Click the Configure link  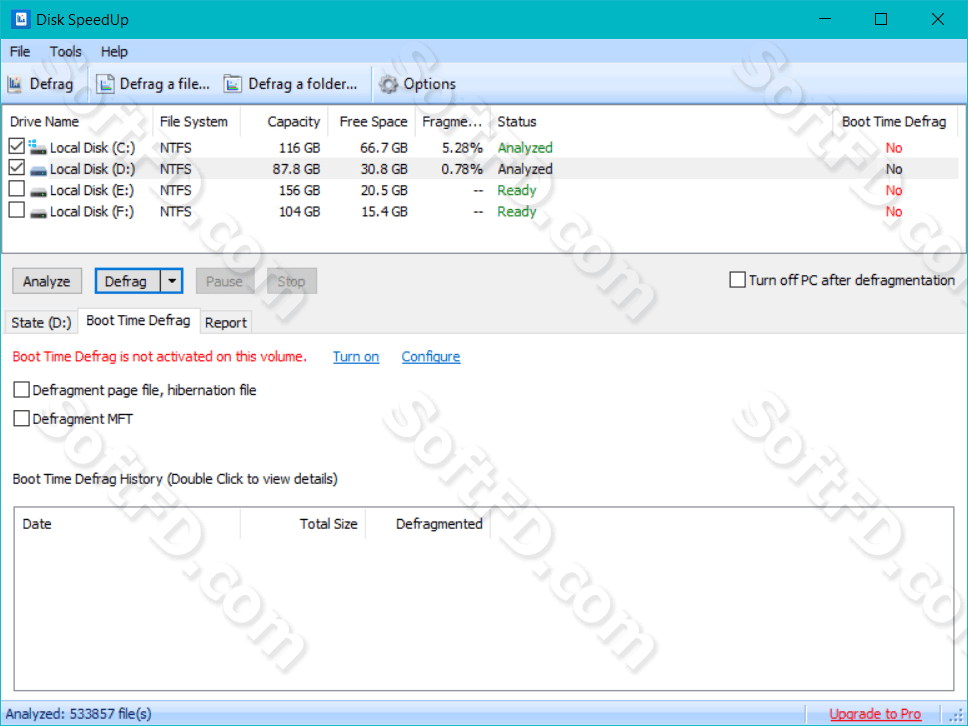point(431,357)
